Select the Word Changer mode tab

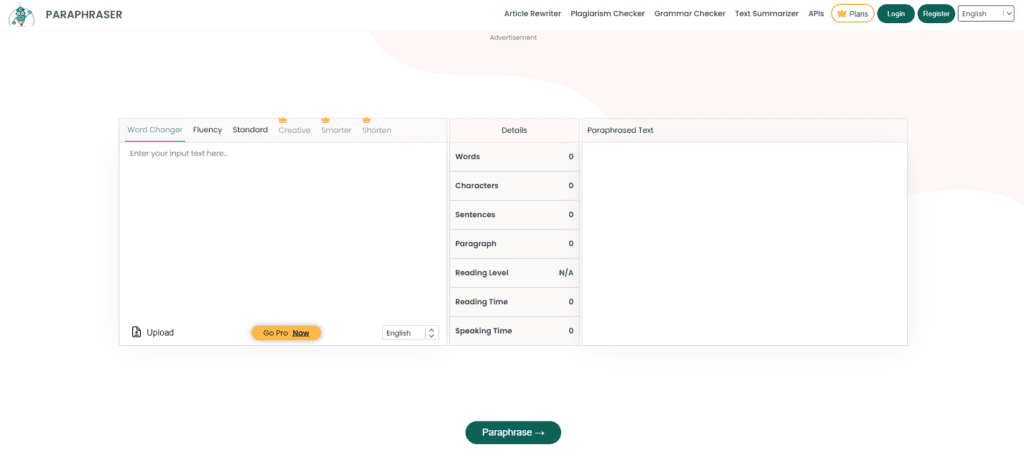155,130
